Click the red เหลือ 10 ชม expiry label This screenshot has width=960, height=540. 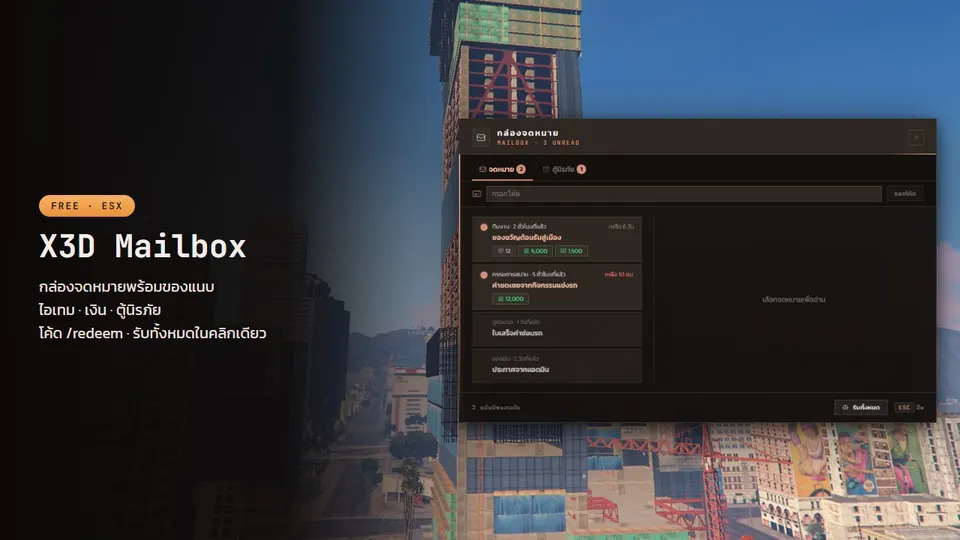pyautogui.click(x=618, y=274)
